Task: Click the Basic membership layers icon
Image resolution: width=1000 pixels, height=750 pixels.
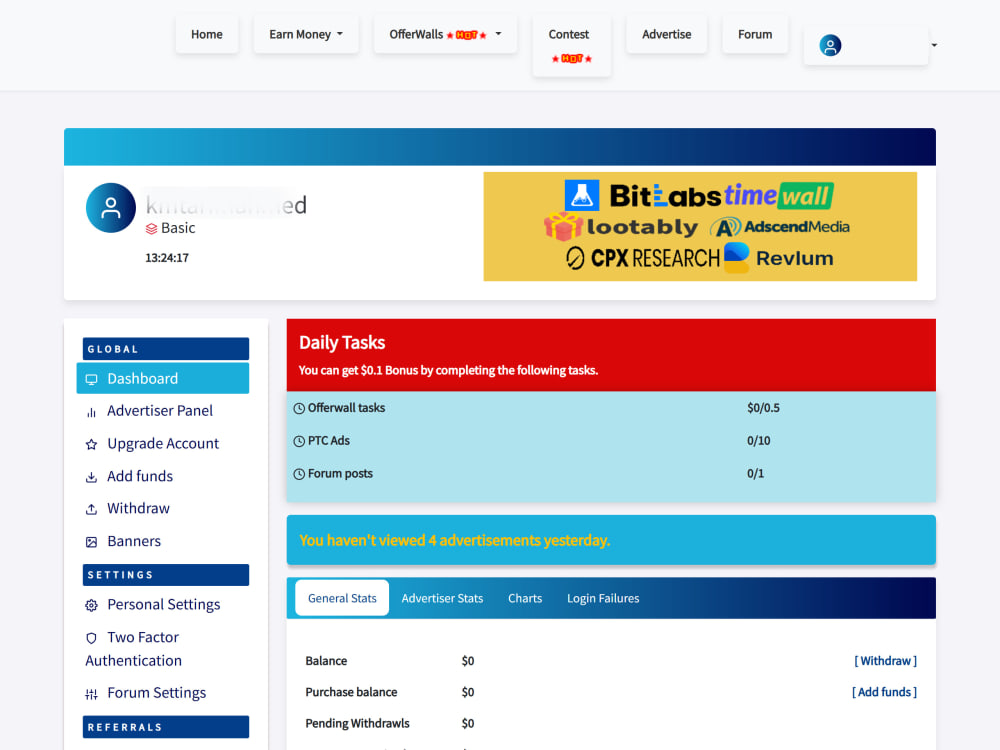Action: coord(151,228)
